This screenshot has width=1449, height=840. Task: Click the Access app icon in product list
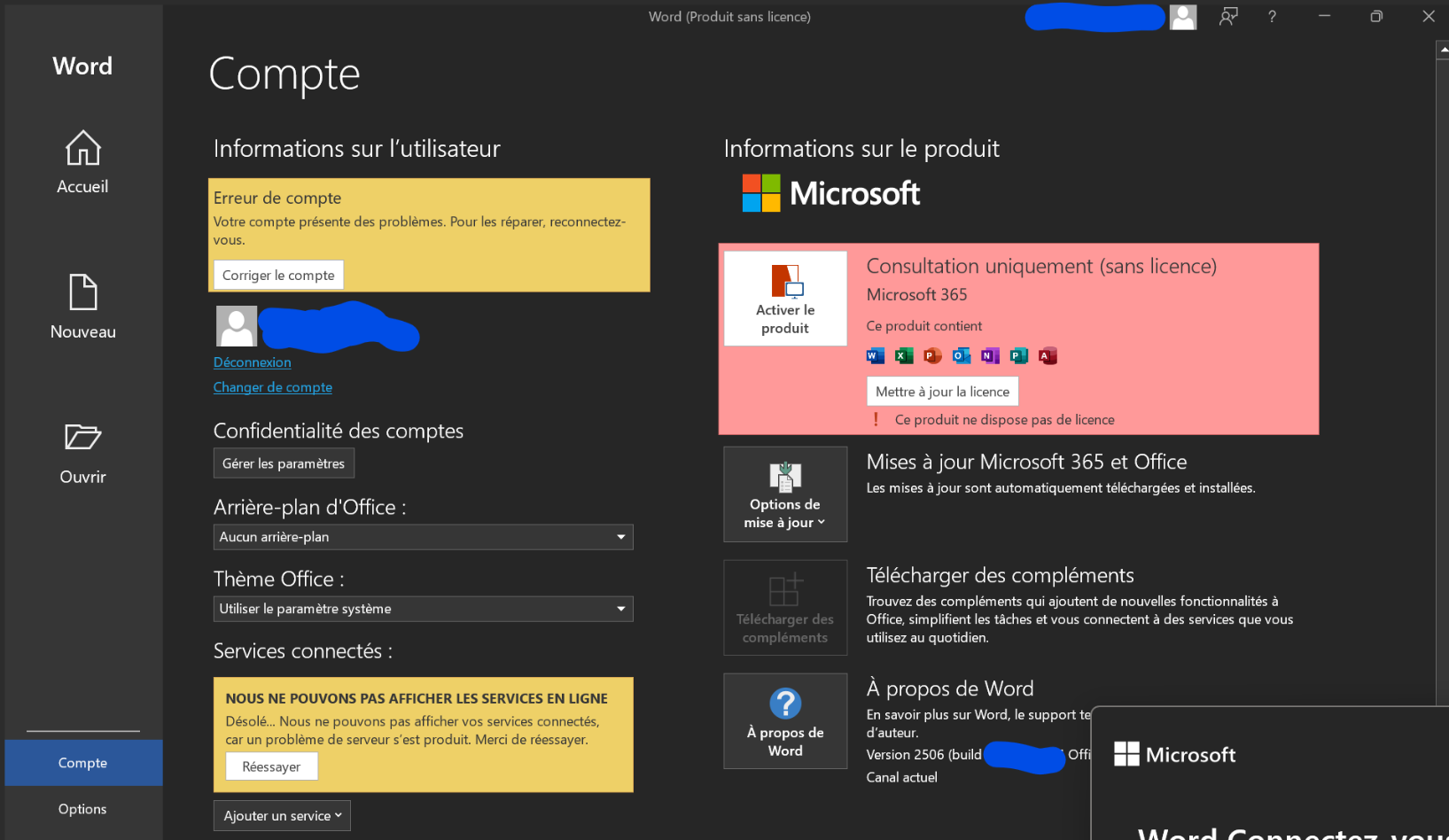click(1048, 355)
